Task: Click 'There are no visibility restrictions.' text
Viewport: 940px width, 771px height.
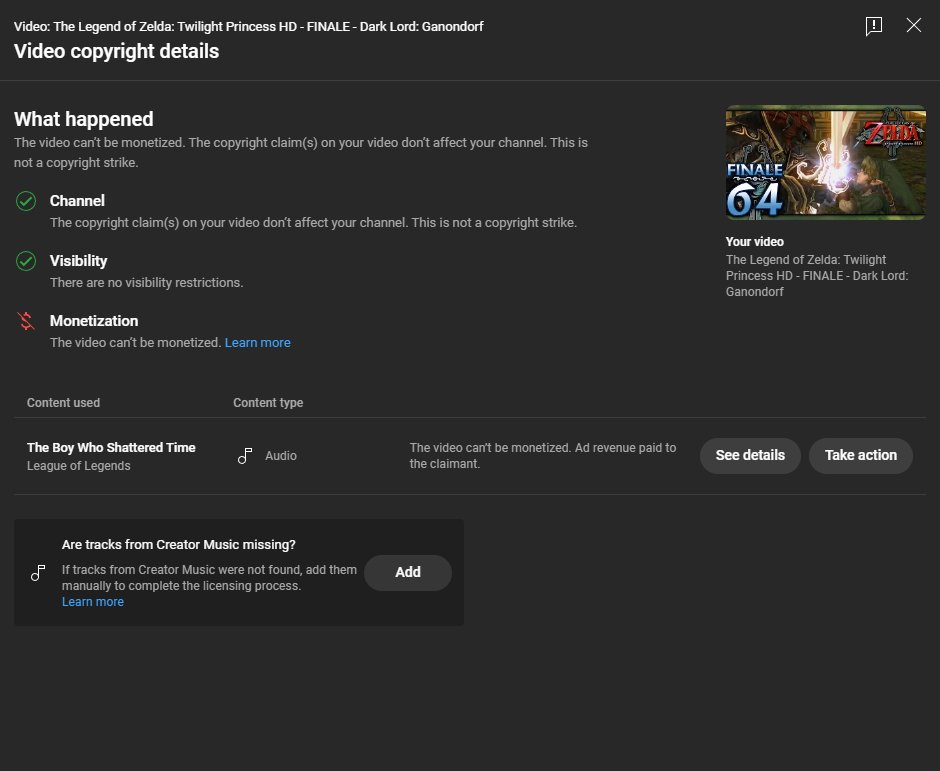Action: pyautogui.click(x=146, y=282)
